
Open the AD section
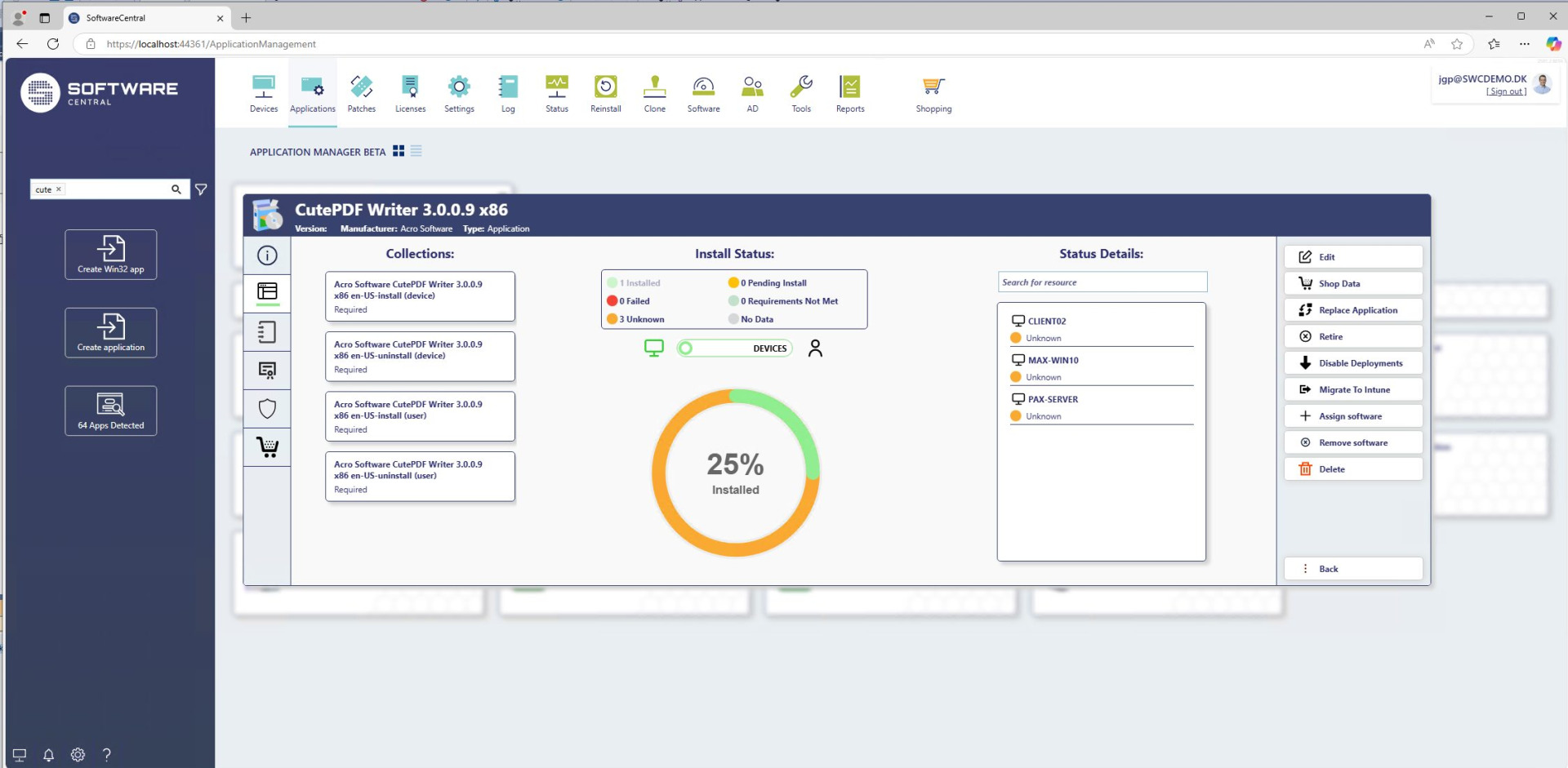point(753,93)
